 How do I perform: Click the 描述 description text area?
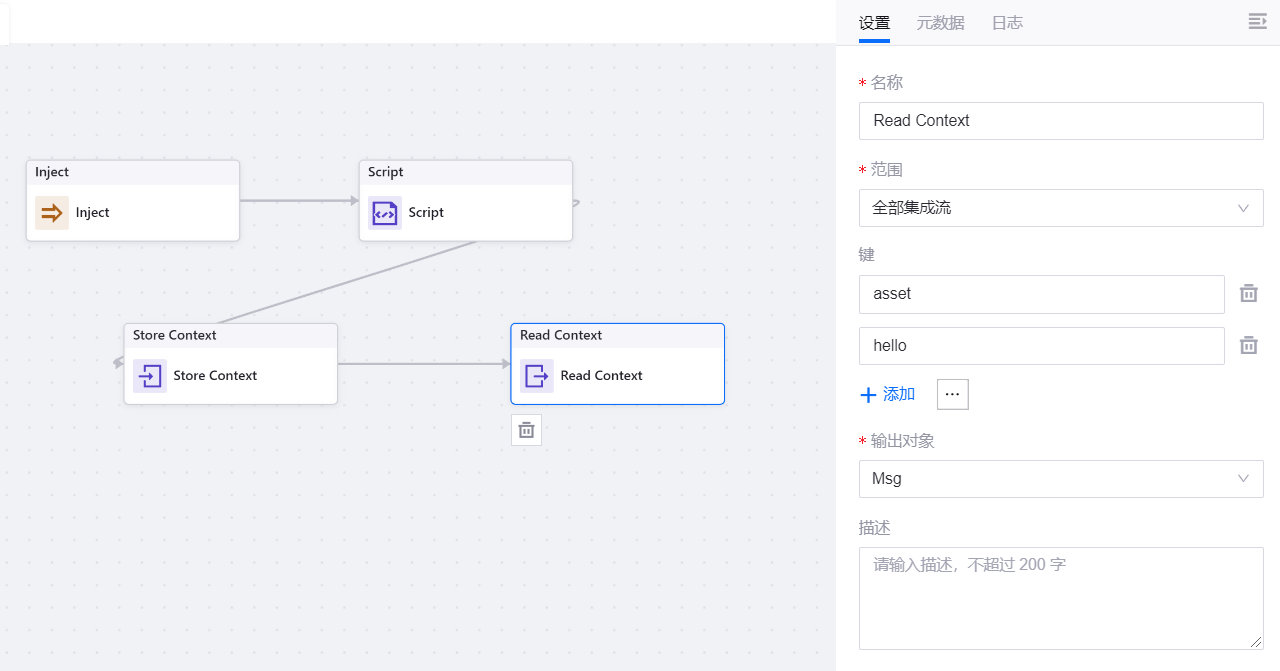pos(1060,598)
